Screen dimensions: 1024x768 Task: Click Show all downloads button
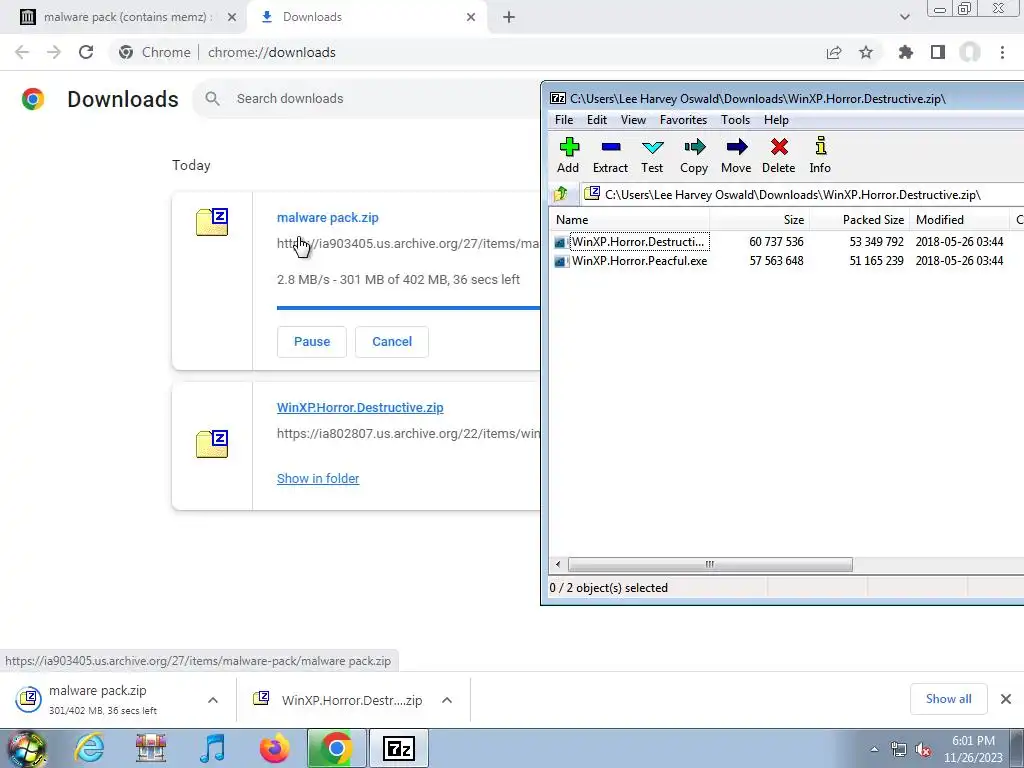(x=948, y=699)
